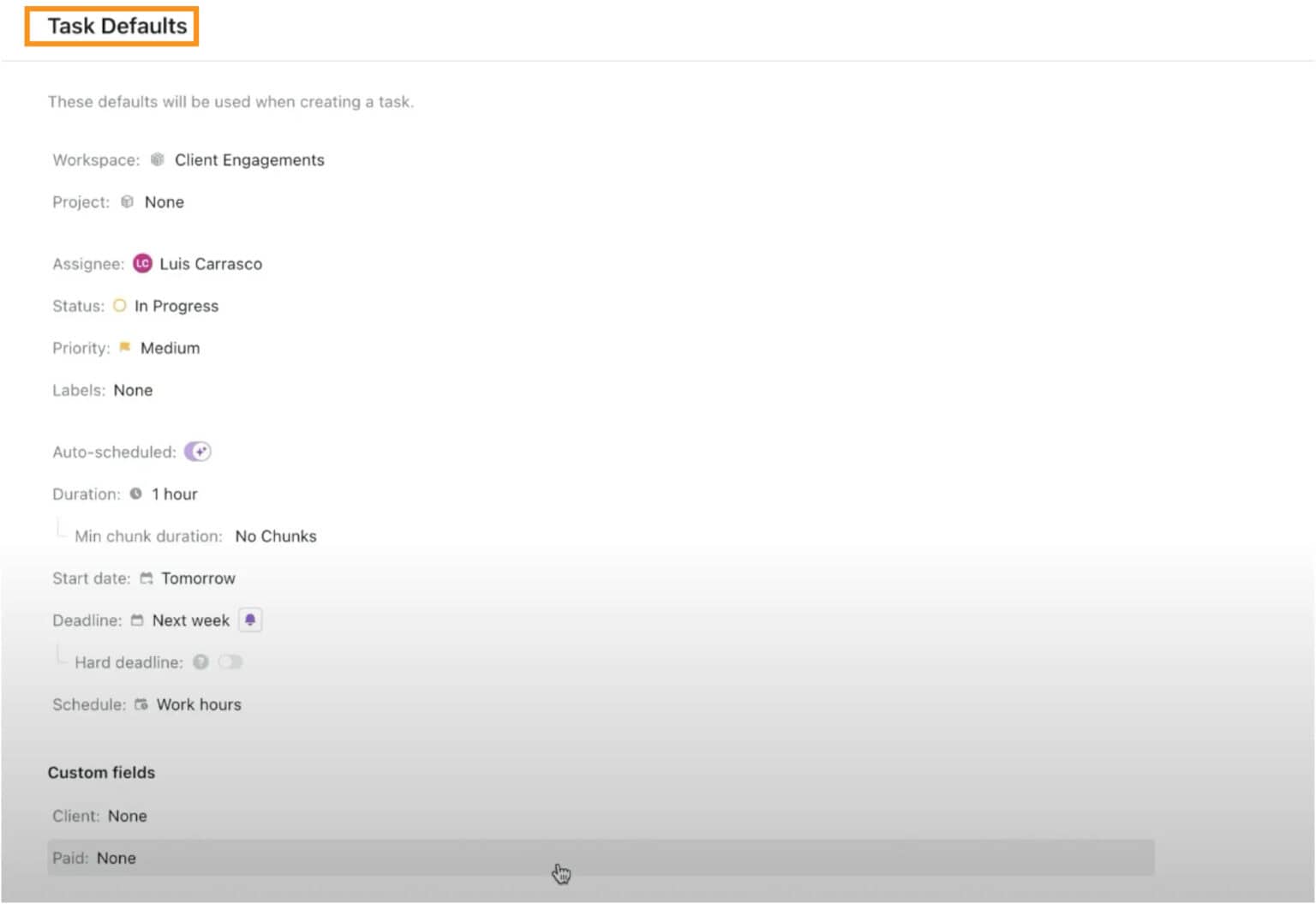This screenshot has width=1316, height=904.
Task: Click the Workspace cube icon
Action: coord(157,159)
